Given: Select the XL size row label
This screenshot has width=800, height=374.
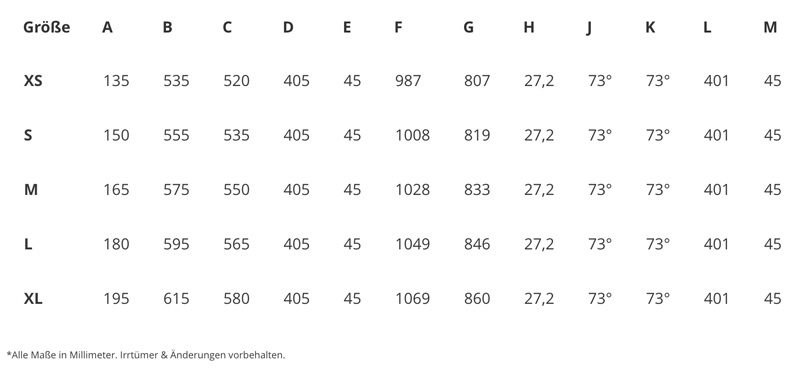Looking at the screenshot, I should pos(33,298).
